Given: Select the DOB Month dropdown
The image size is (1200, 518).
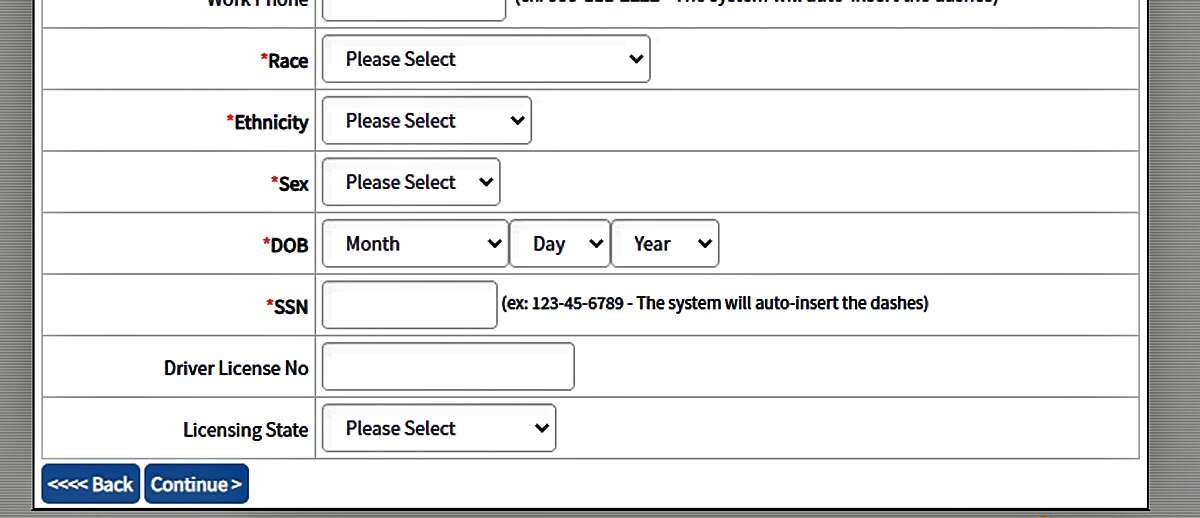Looking at the screenshot, I should pos(415,244).
